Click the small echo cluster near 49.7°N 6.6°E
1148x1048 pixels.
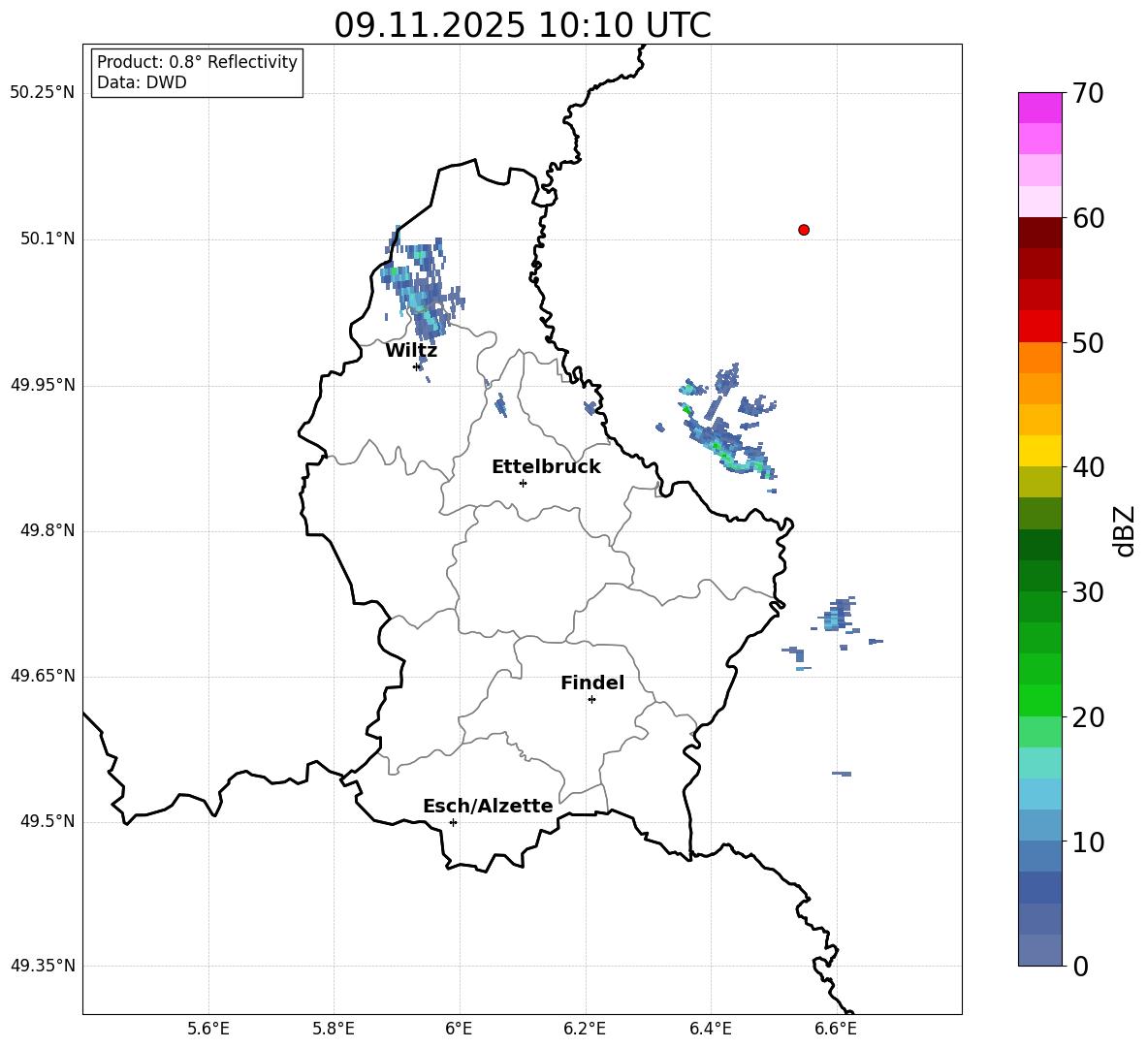(x=839, y=617)
